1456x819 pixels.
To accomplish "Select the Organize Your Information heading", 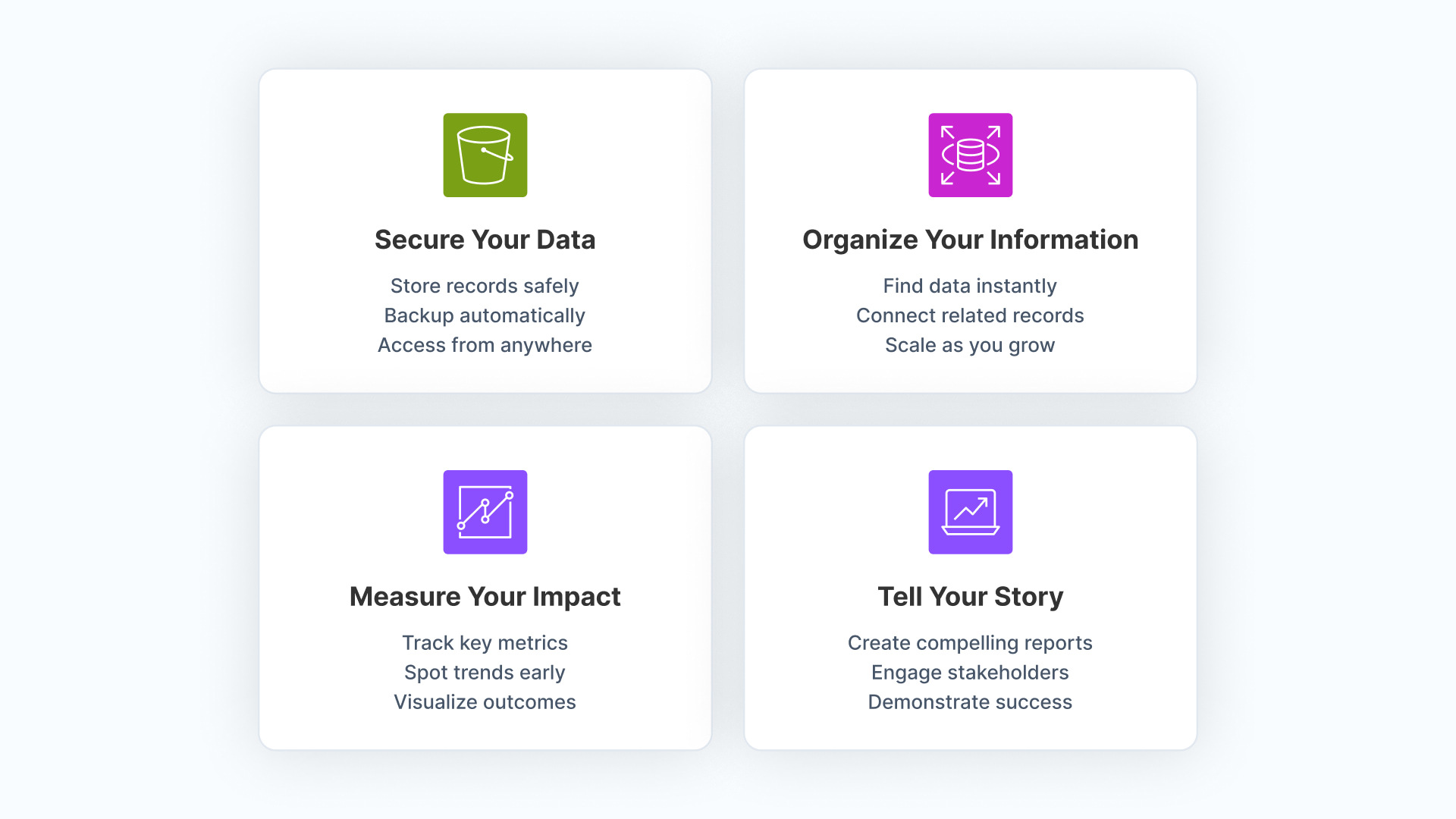I will coord(970,239).
